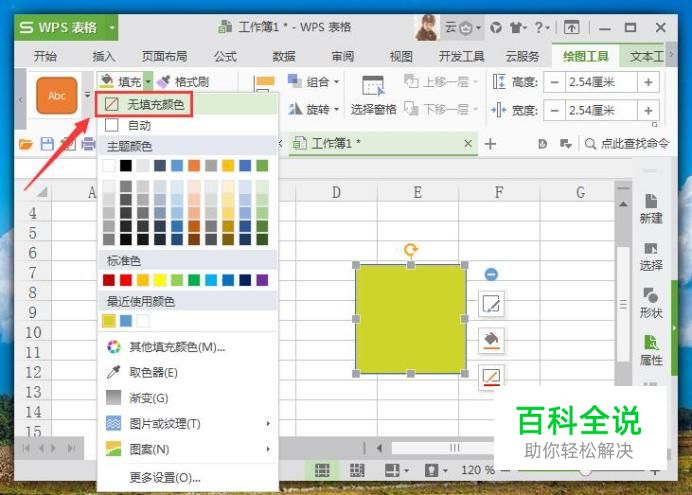
Task: Click the shape's rotation handle
Action: tap(411, 250)
